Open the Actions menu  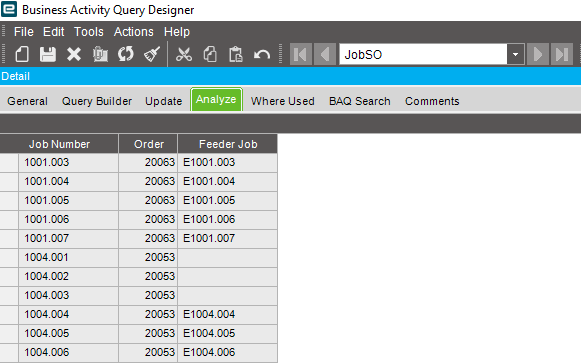(x=134, y=32)
